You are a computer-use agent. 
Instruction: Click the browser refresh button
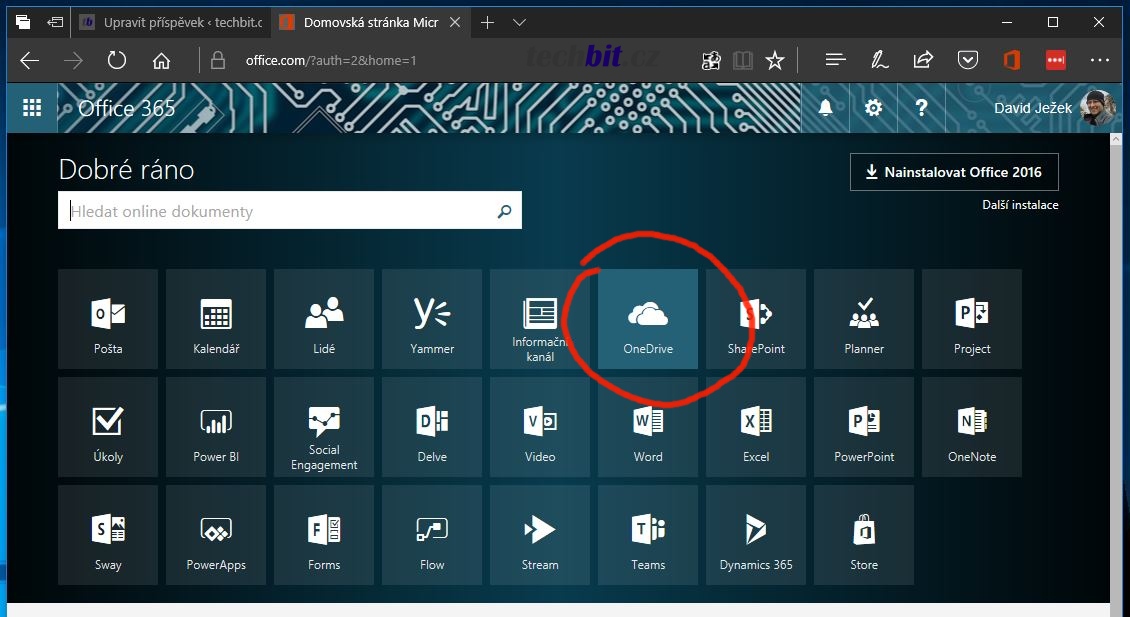pyautogui.click(x=117, y=61)
